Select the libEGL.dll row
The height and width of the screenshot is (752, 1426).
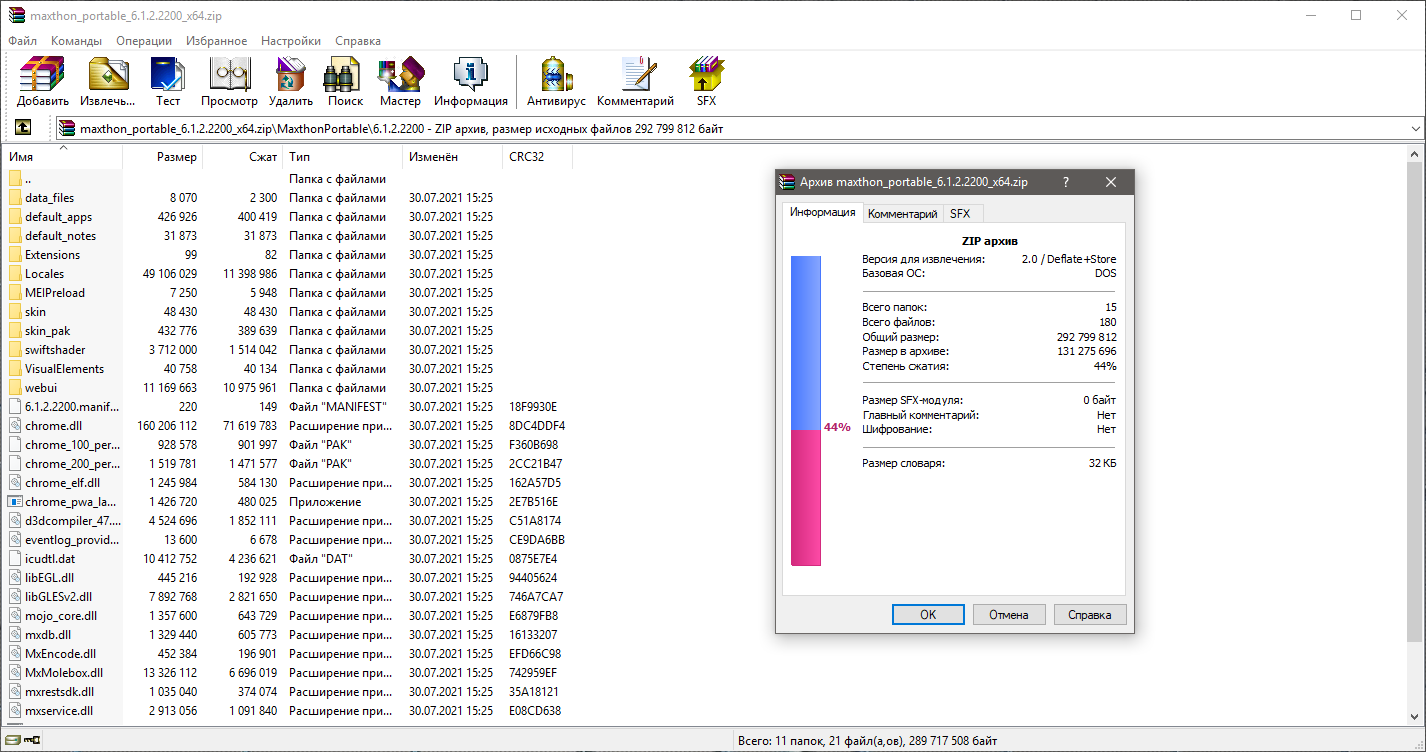point(288,578)
